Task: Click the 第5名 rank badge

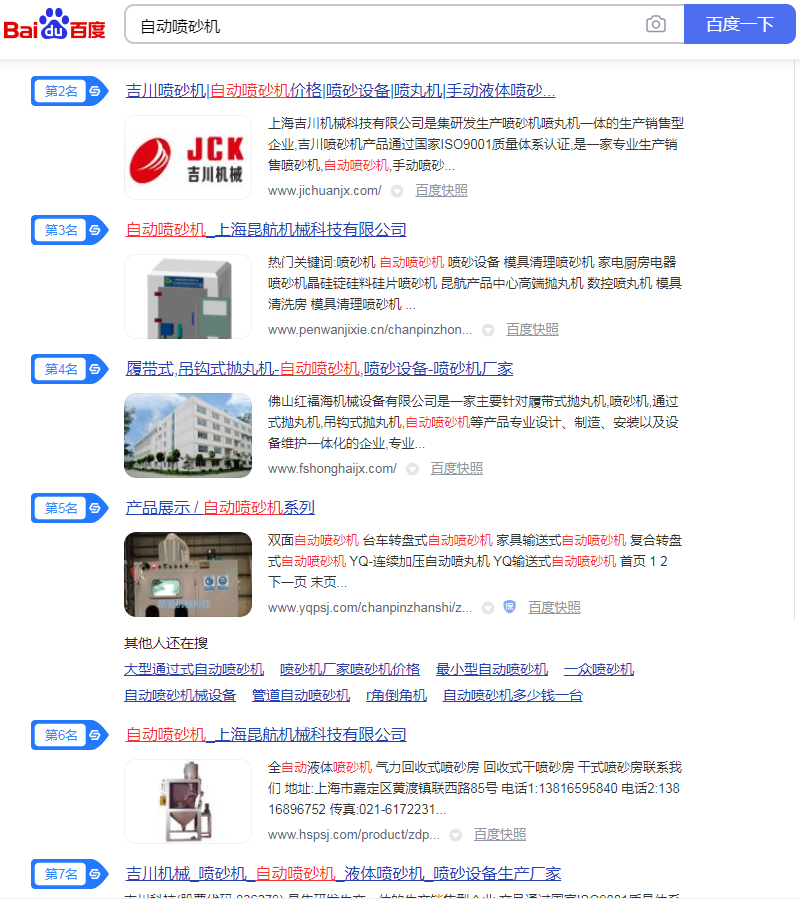Action: pyautogui.click(x=69, y=508)
